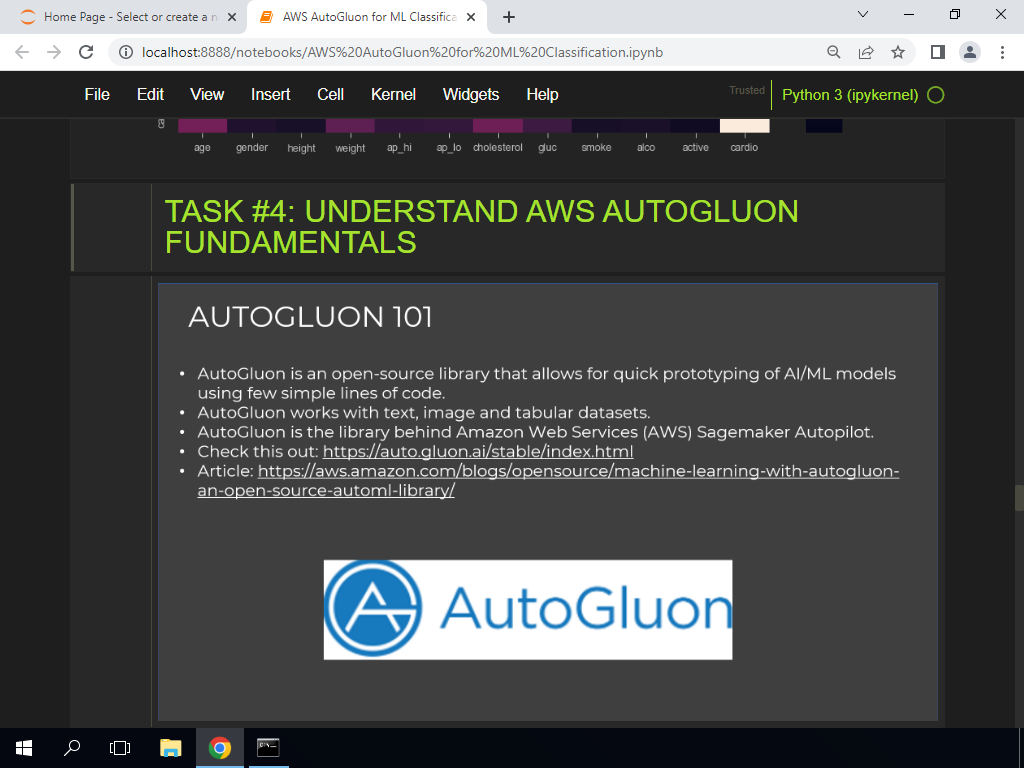This screenshot has height=768, width=1024.
Task: Open the auto.gluon.ai stable index link
Action: click(477, 451)
